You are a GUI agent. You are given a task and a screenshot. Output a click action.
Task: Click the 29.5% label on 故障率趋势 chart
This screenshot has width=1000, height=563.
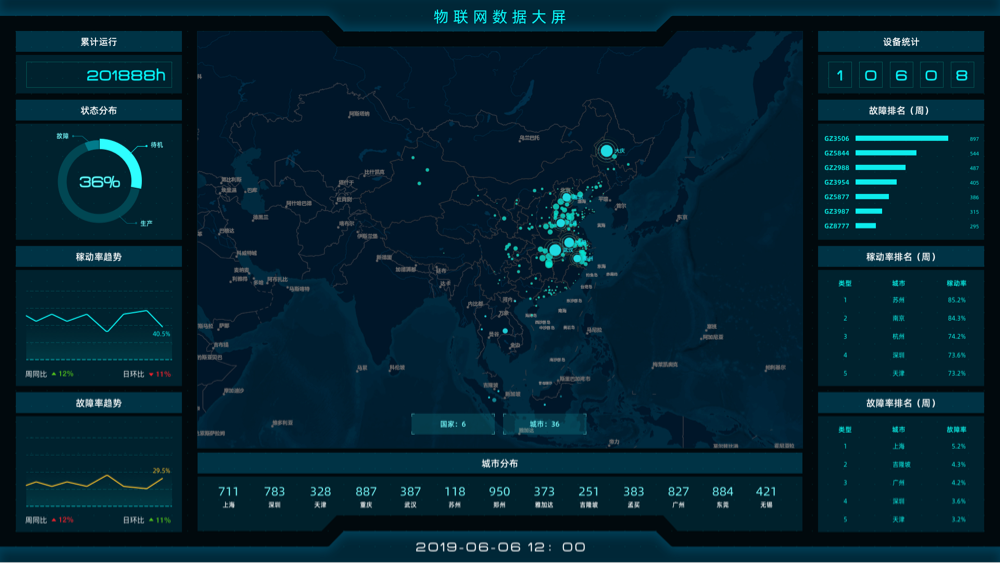tap(161, 470)
